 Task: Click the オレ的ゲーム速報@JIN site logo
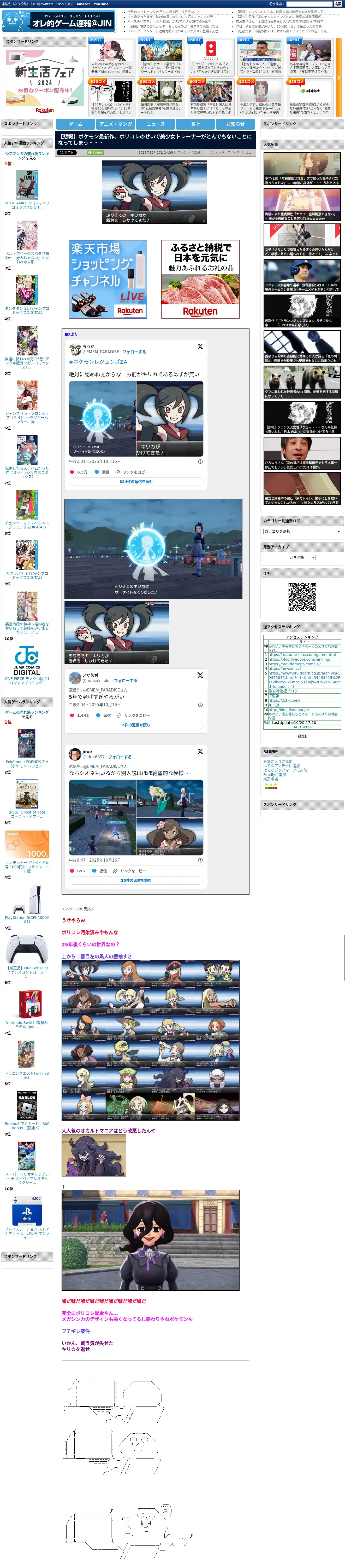pyautogui.click(x=58, y=21)
